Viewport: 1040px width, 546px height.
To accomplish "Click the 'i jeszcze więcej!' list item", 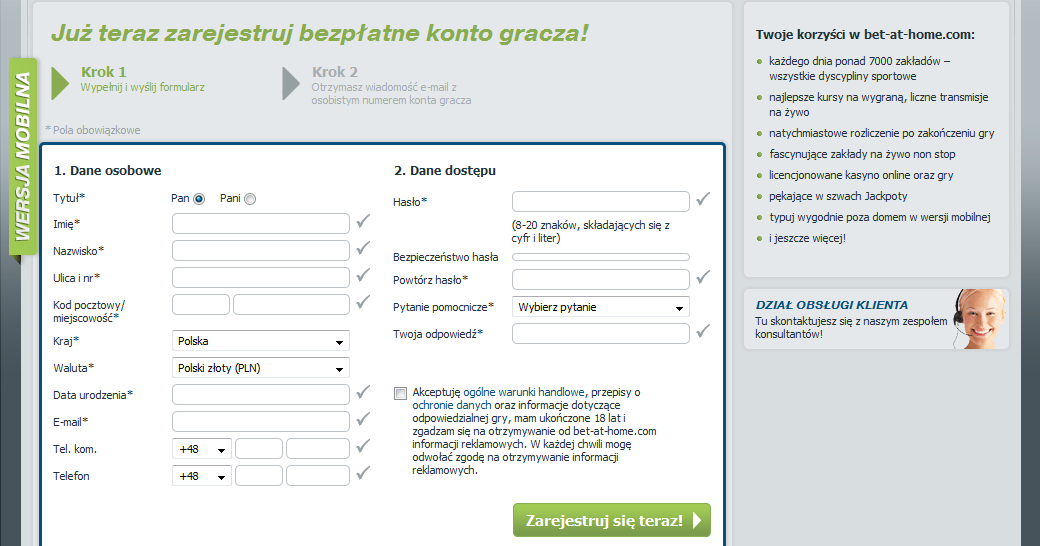I will (x=807, y=238).
